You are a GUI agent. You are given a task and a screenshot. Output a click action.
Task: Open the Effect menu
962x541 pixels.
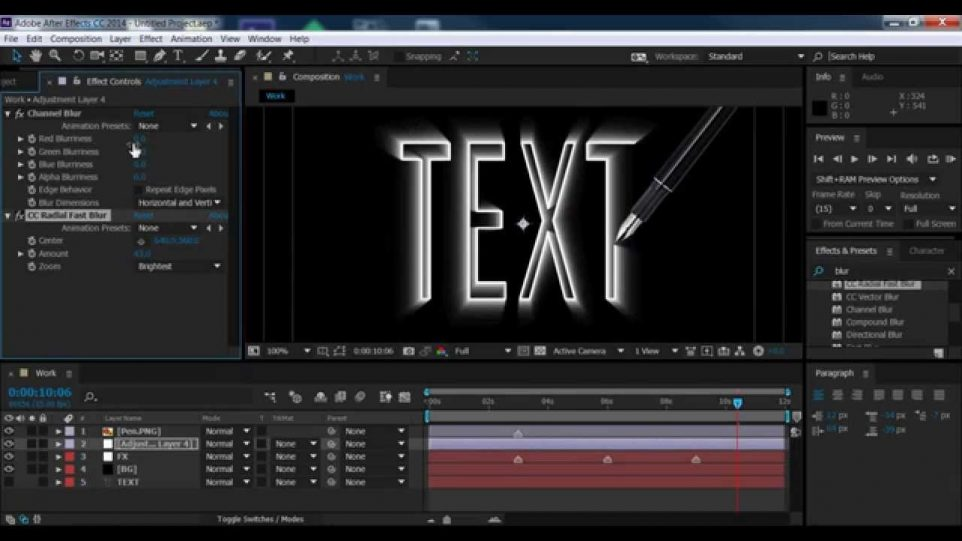point(150,39)
